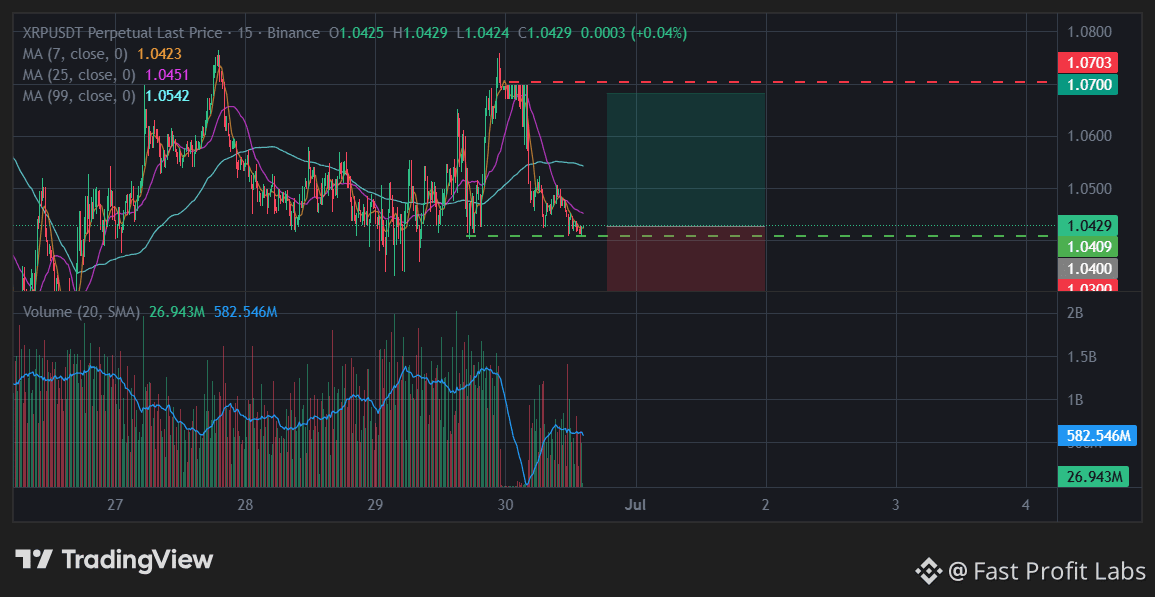Click the green dashed support line
Image resolution: width=1155 pixels, height=597 pixels.
click(x=762, y=236)
